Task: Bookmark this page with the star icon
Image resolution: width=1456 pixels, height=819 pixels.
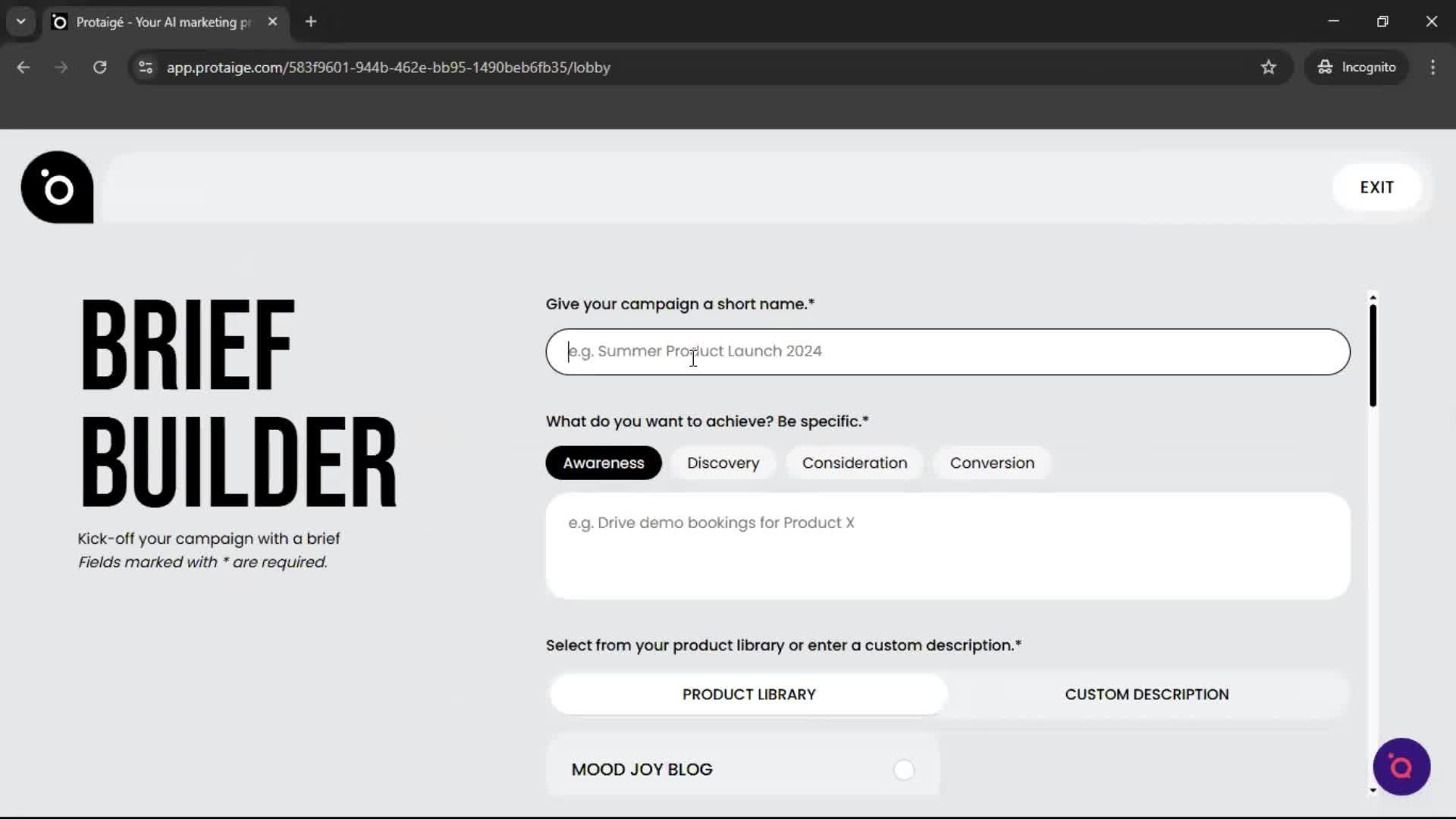Action: [1269, 67]
